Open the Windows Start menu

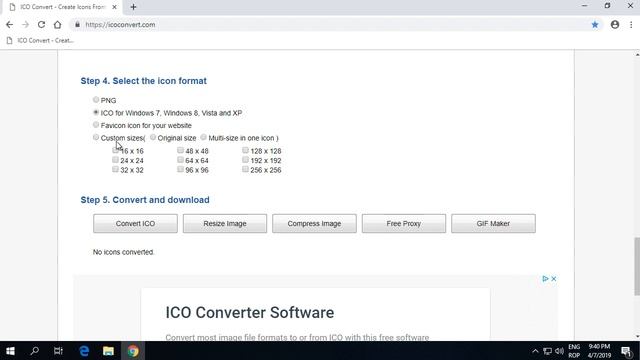11,351
